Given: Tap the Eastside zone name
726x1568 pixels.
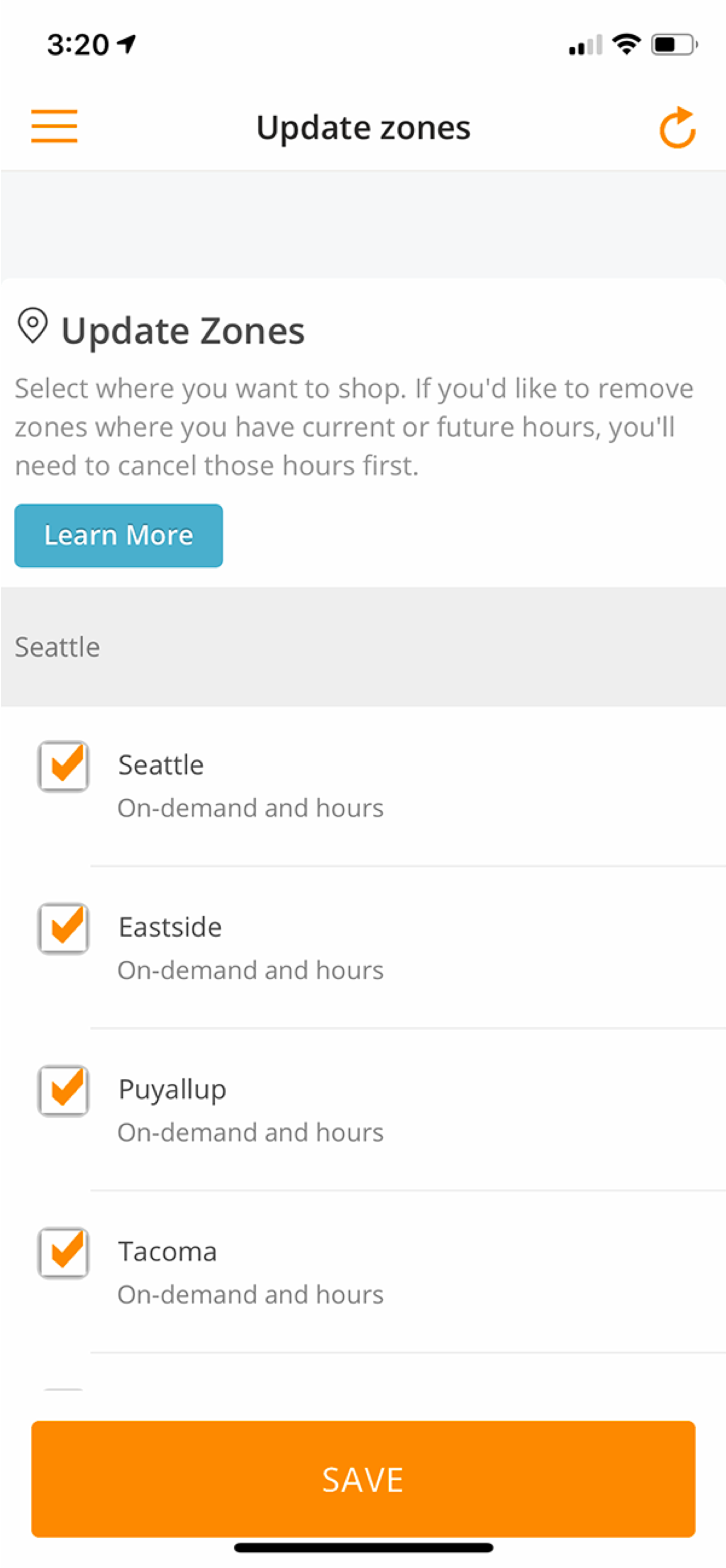Looking at the screenshot, I should point(170,927).
